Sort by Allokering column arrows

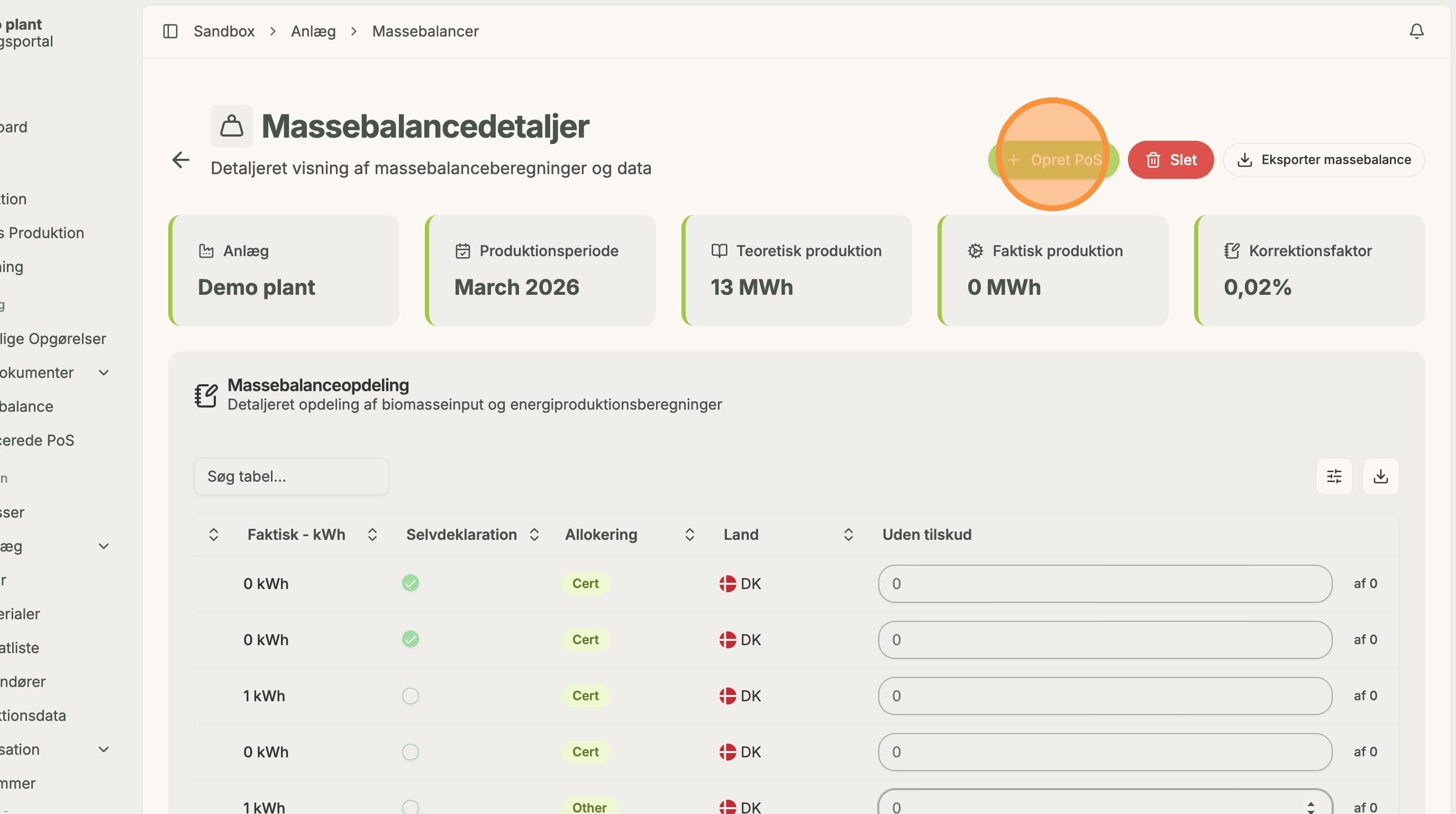click(x=689, y=535)
